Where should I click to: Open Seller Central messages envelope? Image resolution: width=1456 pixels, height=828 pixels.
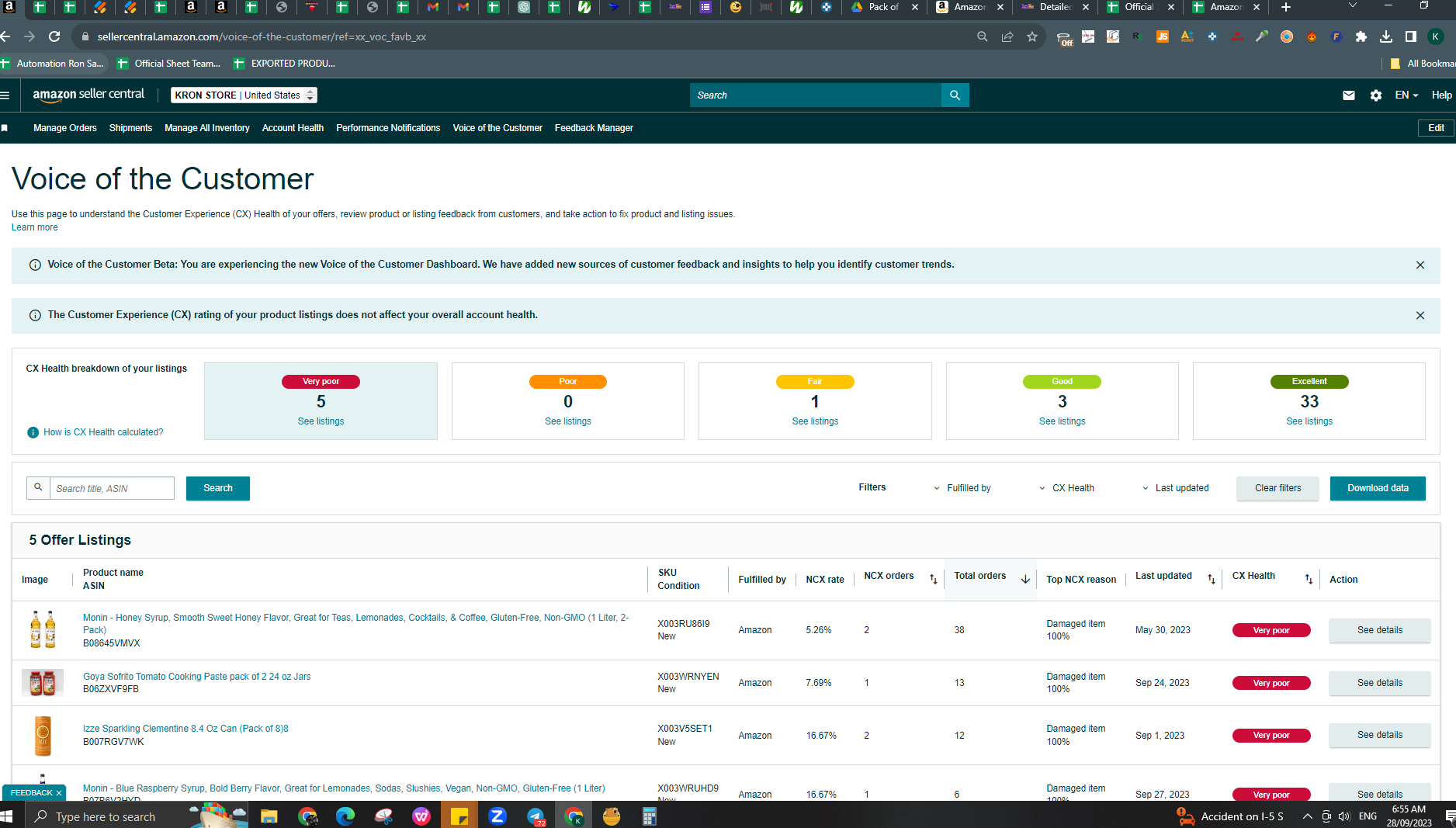pyautogui.click(x=1349, y=95)
